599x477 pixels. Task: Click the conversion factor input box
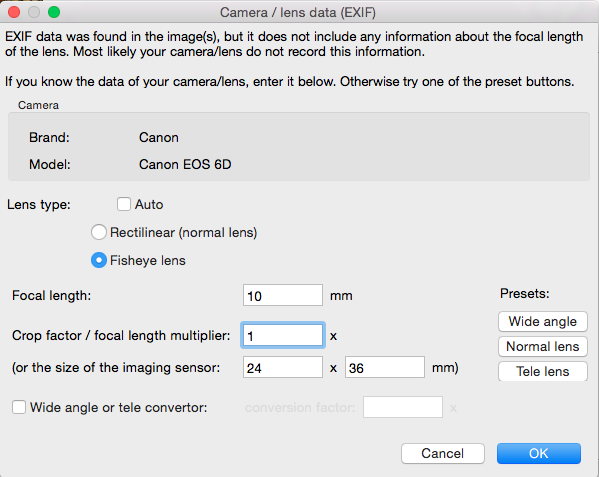(403, 407)
